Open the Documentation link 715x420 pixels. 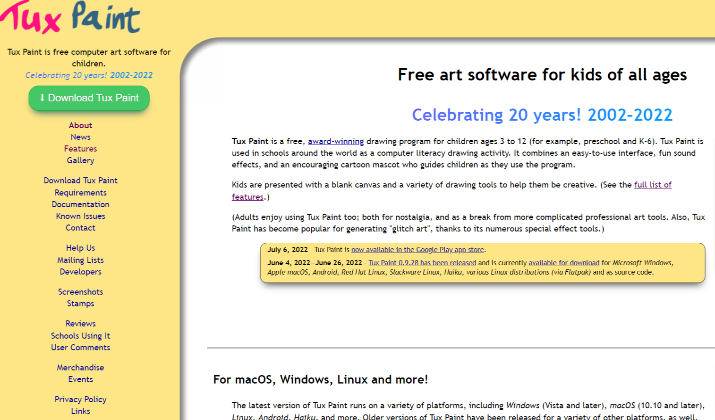click(x=80, y=204)
